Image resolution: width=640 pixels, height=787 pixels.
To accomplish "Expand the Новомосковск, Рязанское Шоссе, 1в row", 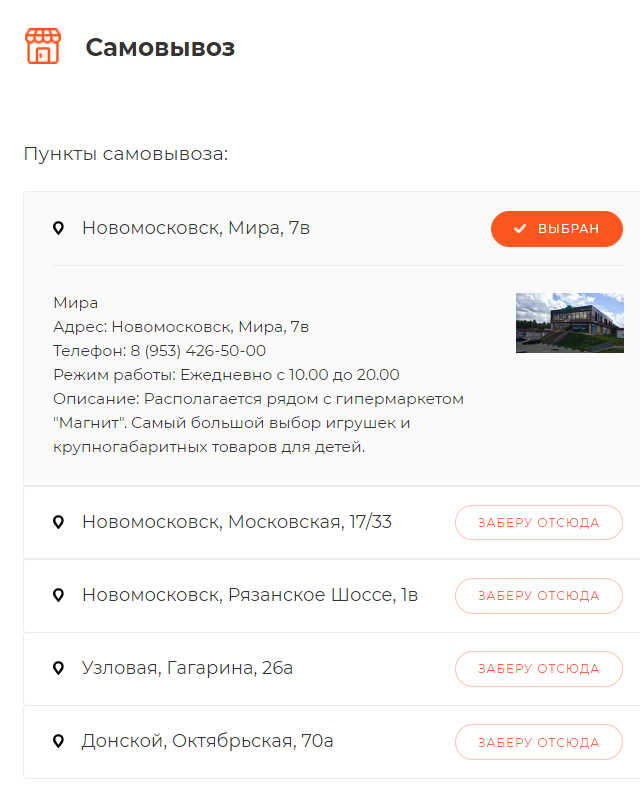I will [250, 595].
